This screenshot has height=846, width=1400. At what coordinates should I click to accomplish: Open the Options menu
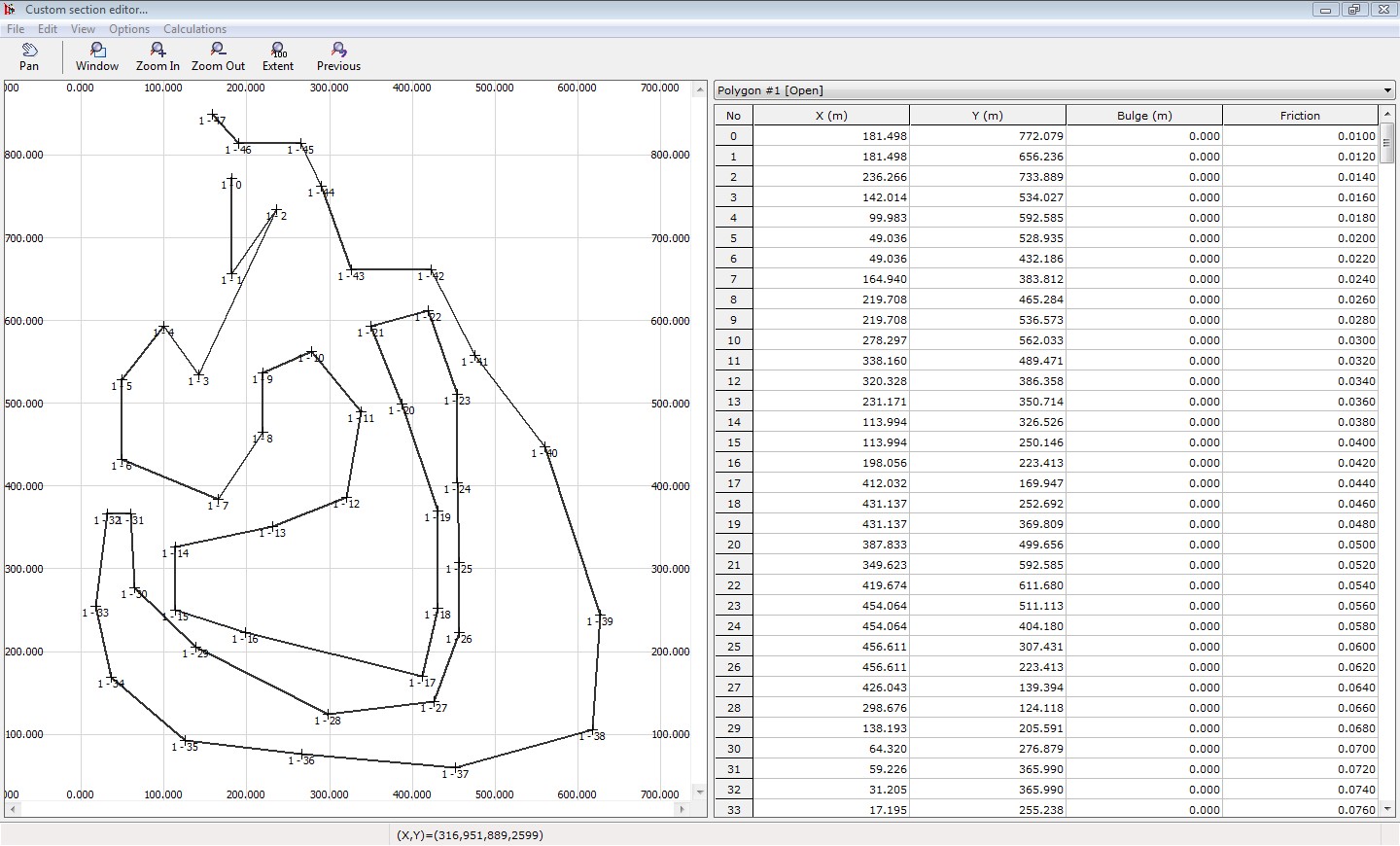[x=129, y=29]
